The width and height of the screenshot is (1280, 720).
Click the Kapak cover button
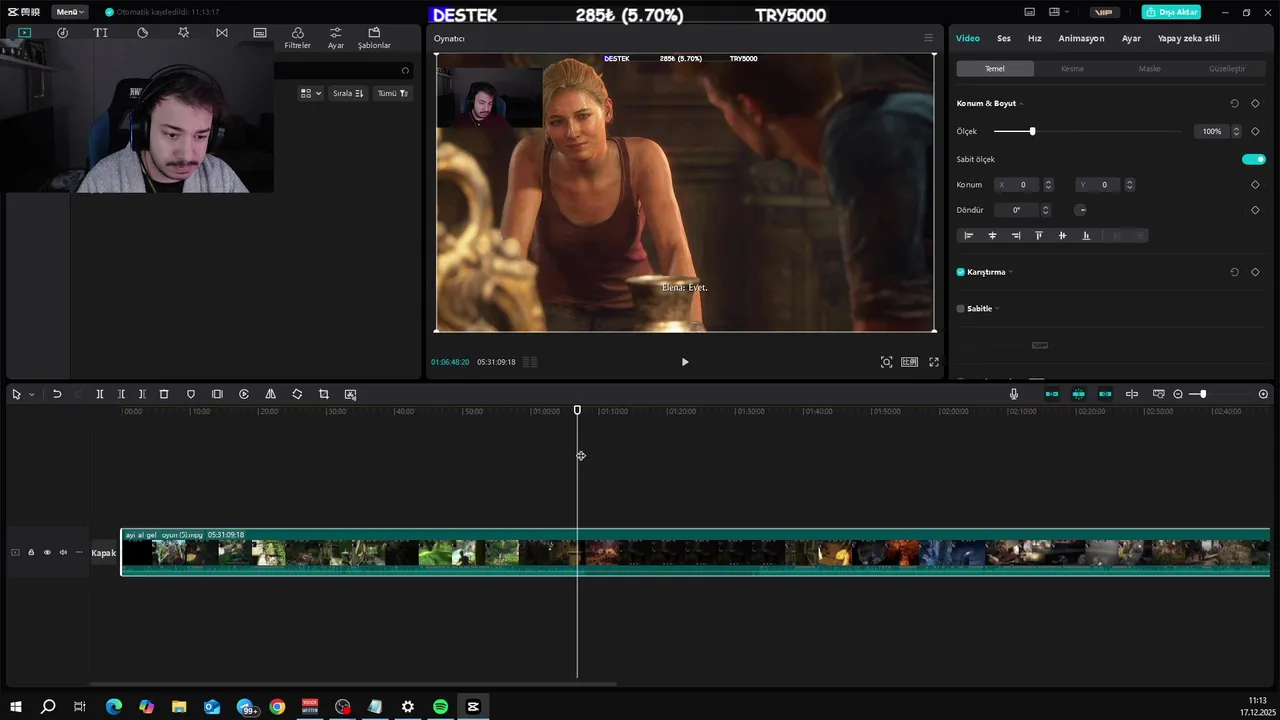[x=104, y=553]
